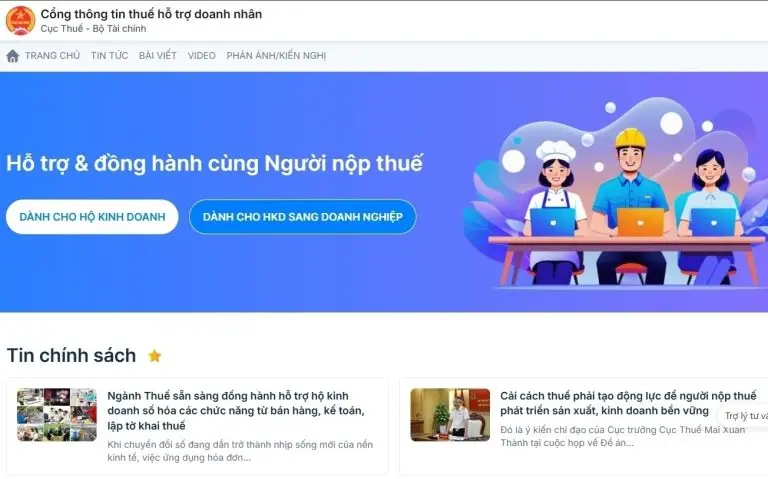This screenshot has height=479, width=768.
Task: Click the Trợ lý tư vấn assistant widget
Action: [745, 416]
